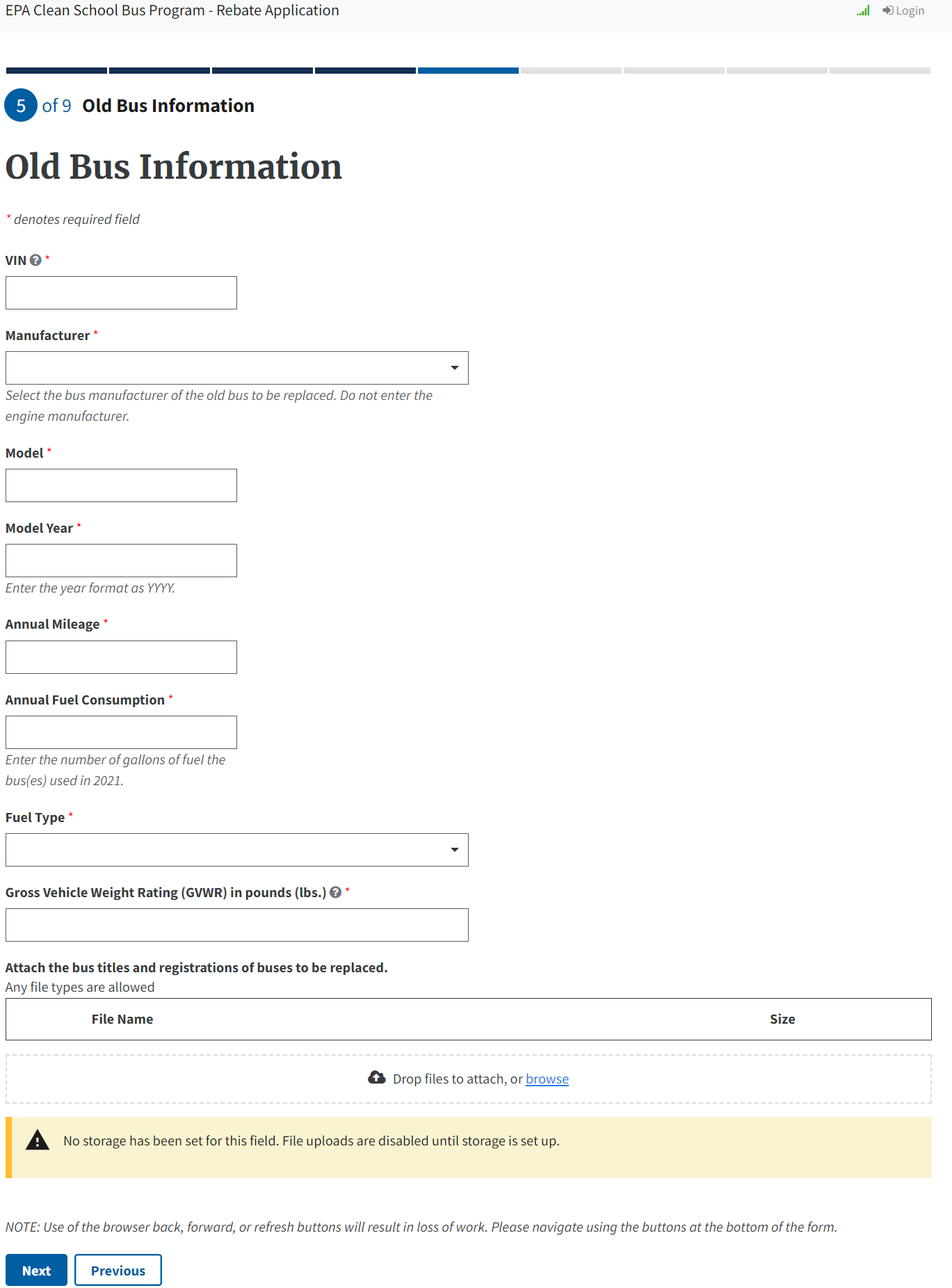Click the browse link to attach files
Viewport: 952px width, 1288px height.
[547, 1079]
